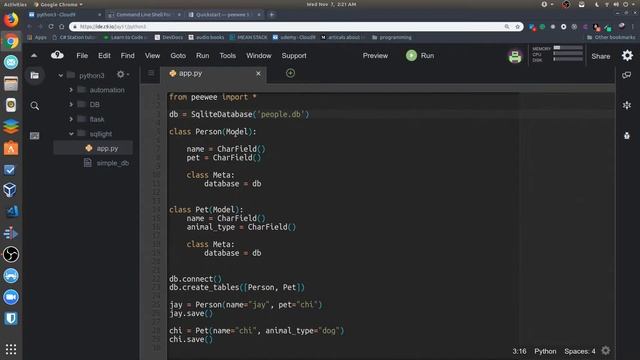Image resolution: width=640 pixels, height=360 pixels.
Task: Bookmark this page with the star
Action: click(x=518, y=27)
